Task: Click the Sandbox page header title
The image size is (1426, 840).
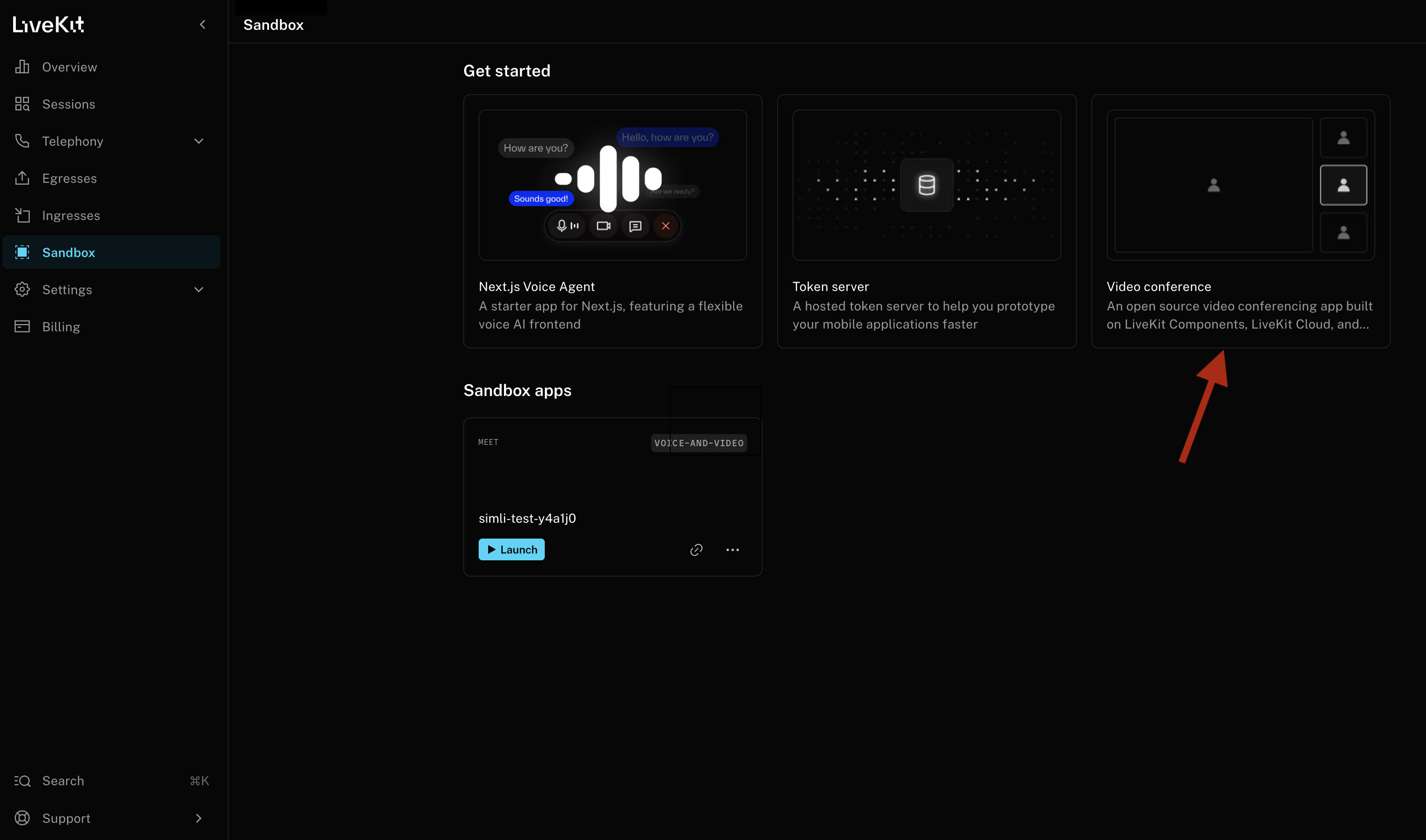Action: point(274,25)
